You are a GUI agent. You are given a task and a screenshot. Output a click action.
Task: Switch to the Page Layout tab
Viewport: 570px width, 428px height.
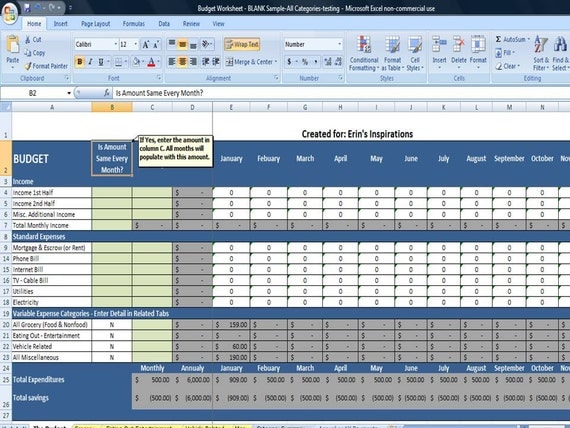[x=95, y=24]
